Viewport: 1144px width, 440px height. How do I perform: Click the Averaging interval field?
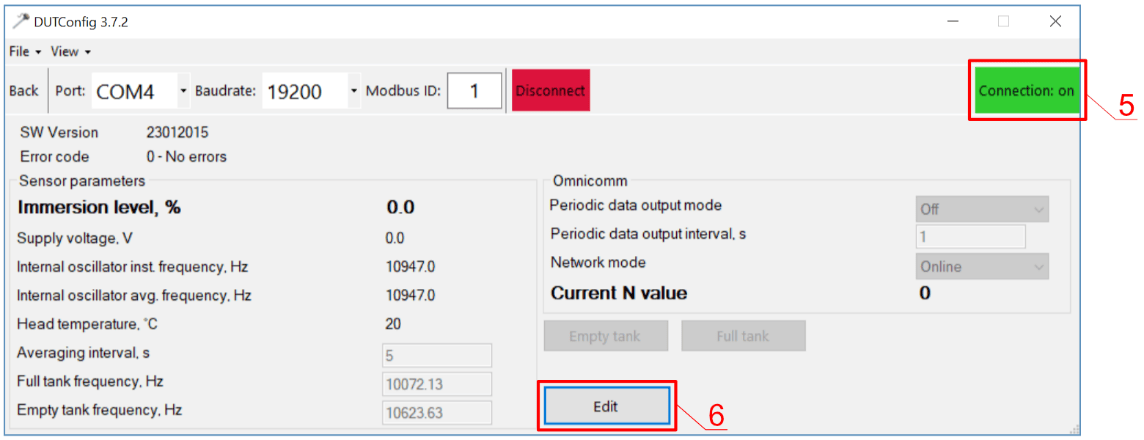click(437, 355)
